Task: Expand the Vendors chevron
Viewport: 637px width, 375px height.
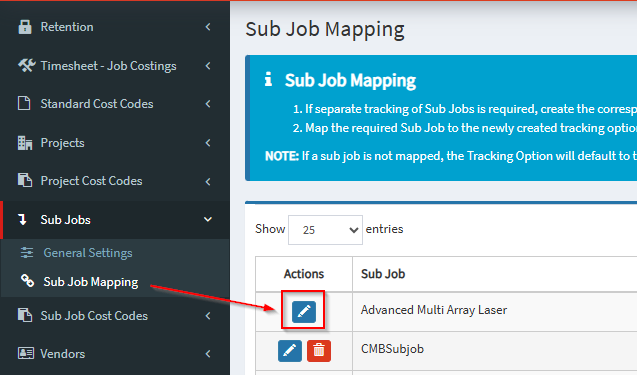Action: pos(208,353)
